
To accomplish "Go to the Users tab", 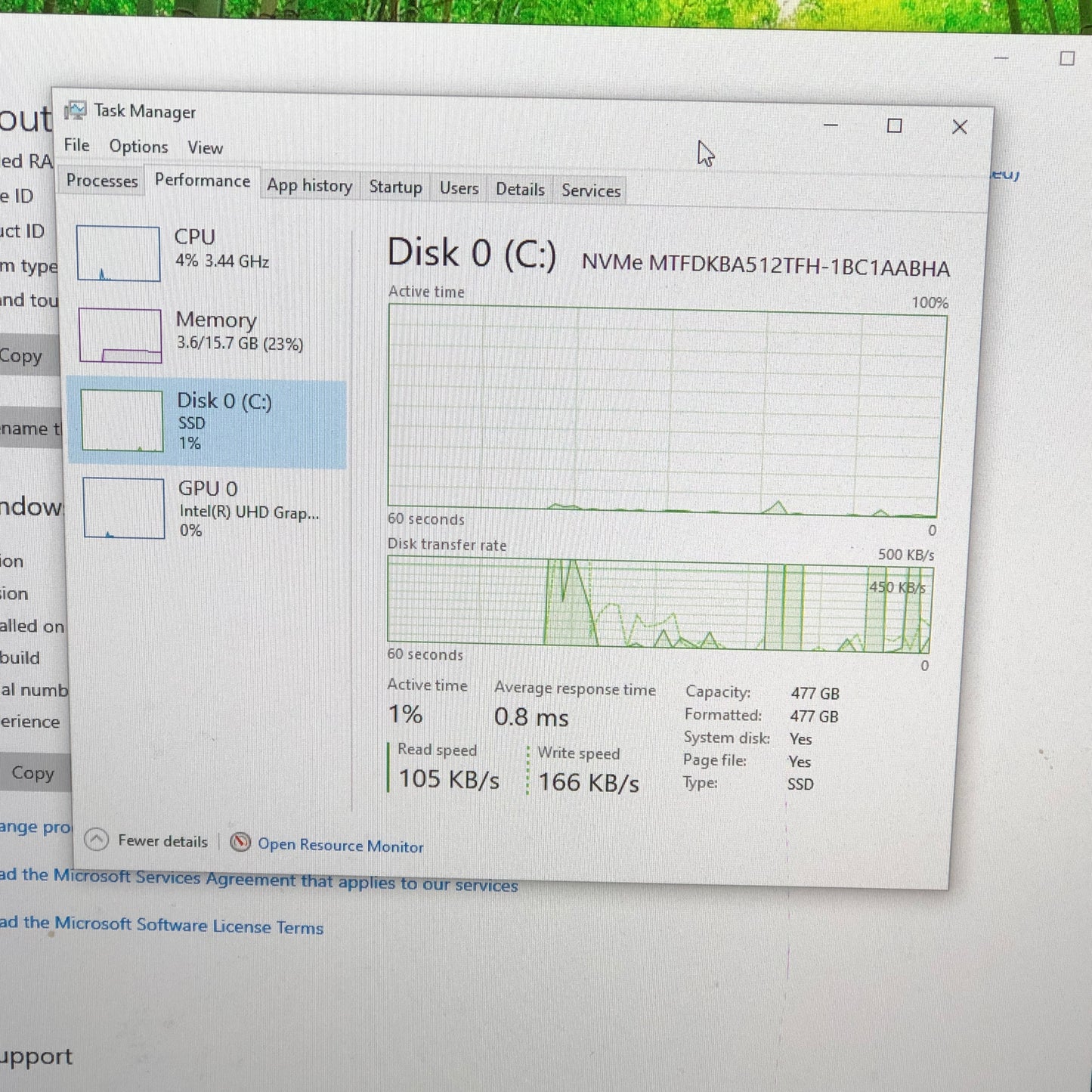I will click(459, 188).
